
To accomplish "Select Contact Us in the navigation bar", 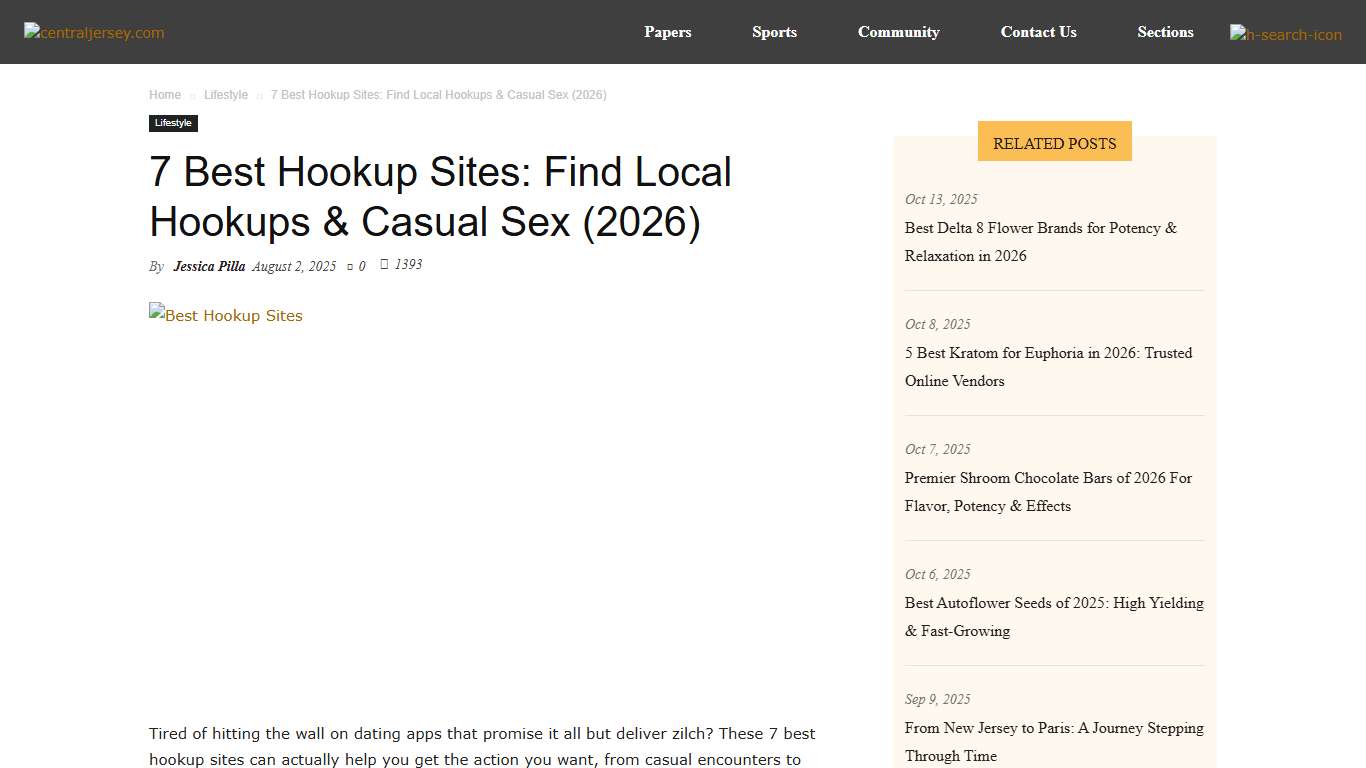I will 1038,32.
